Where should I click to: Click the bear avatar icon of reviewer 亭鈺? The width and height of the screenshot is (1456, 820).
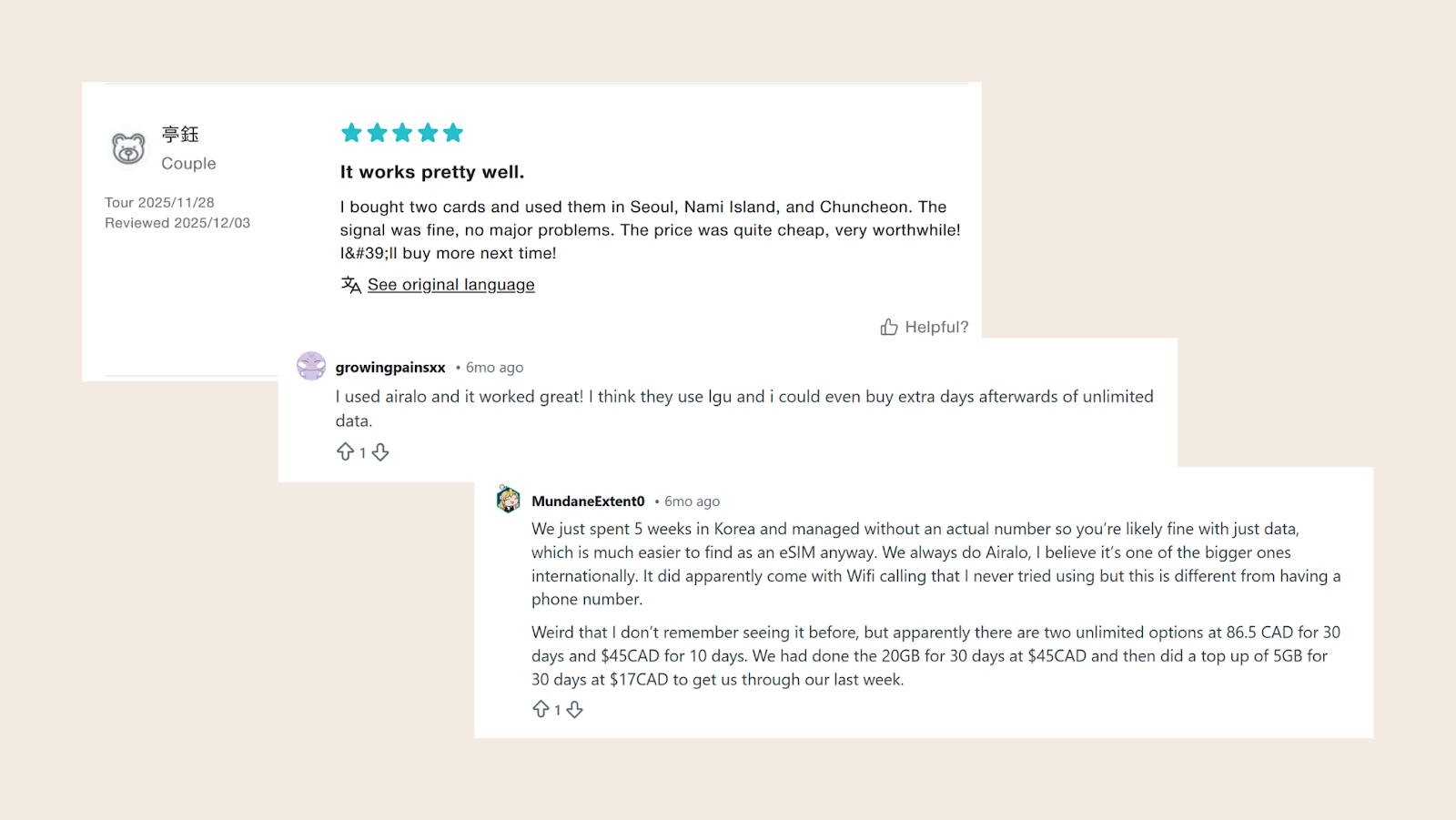tap(127, 147)
